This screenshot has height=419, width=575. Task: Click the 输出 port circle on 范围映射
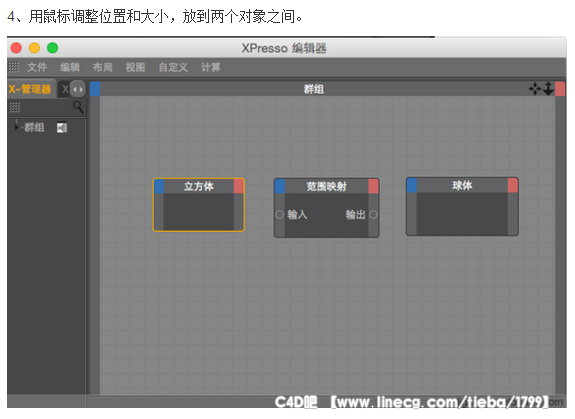(373, 214)
